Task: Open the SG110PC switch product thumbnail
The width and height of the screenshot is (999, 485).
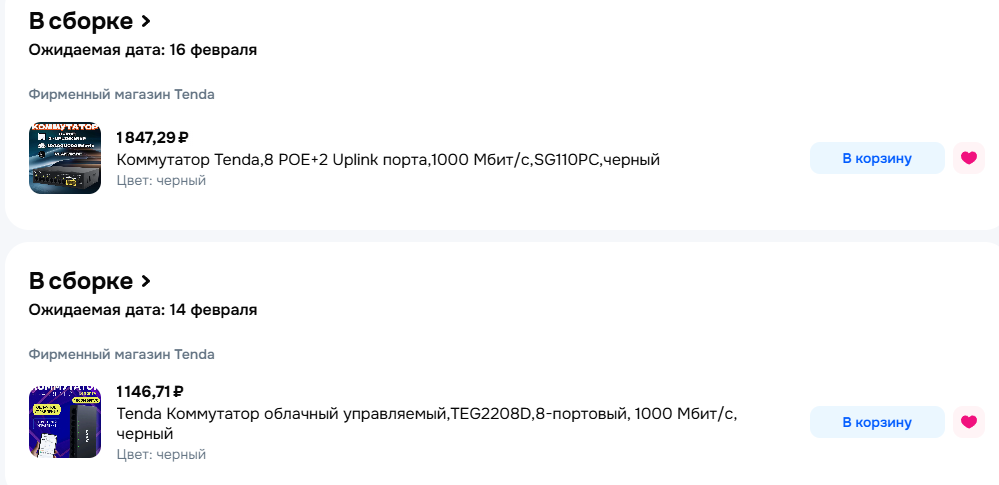Action: coord(65,158)
